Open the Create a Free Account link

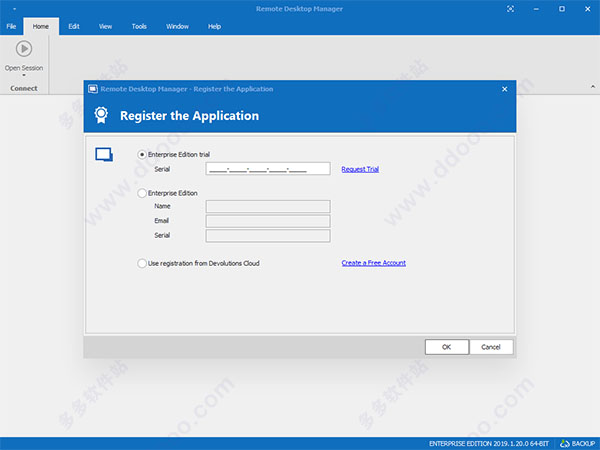(x=373, y=263)
